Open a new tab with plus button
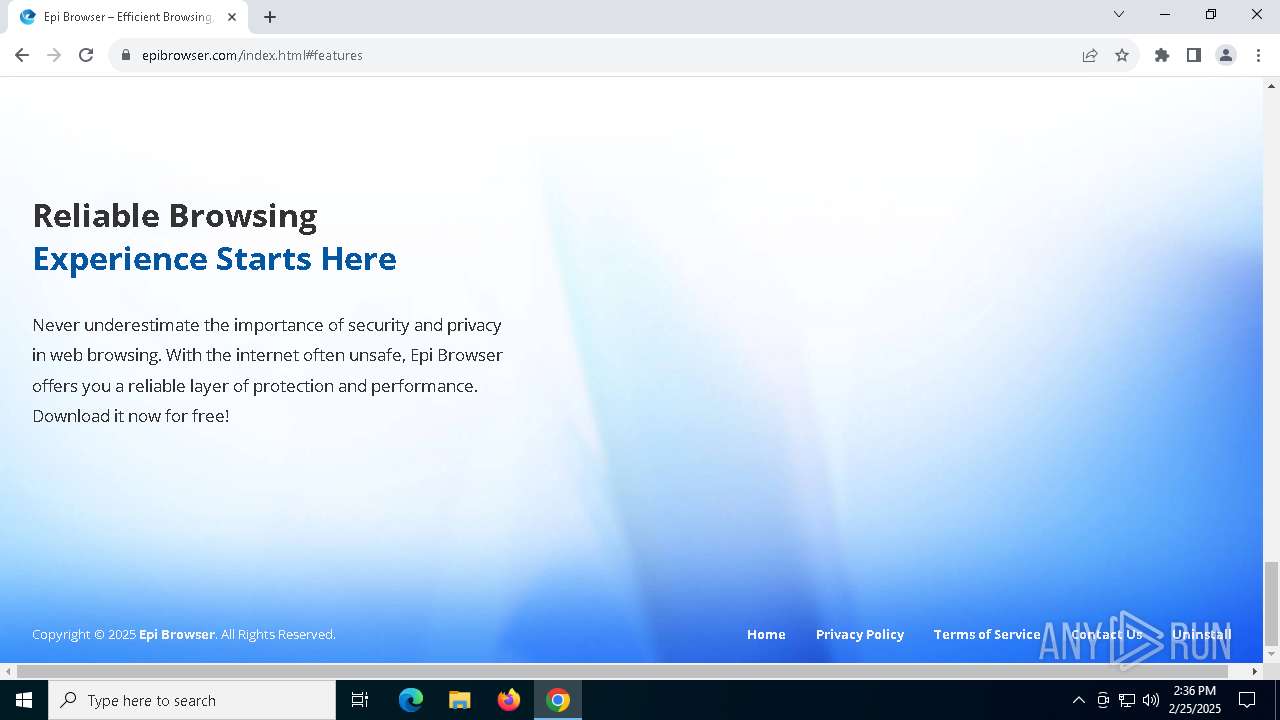 tap(270, 17)
